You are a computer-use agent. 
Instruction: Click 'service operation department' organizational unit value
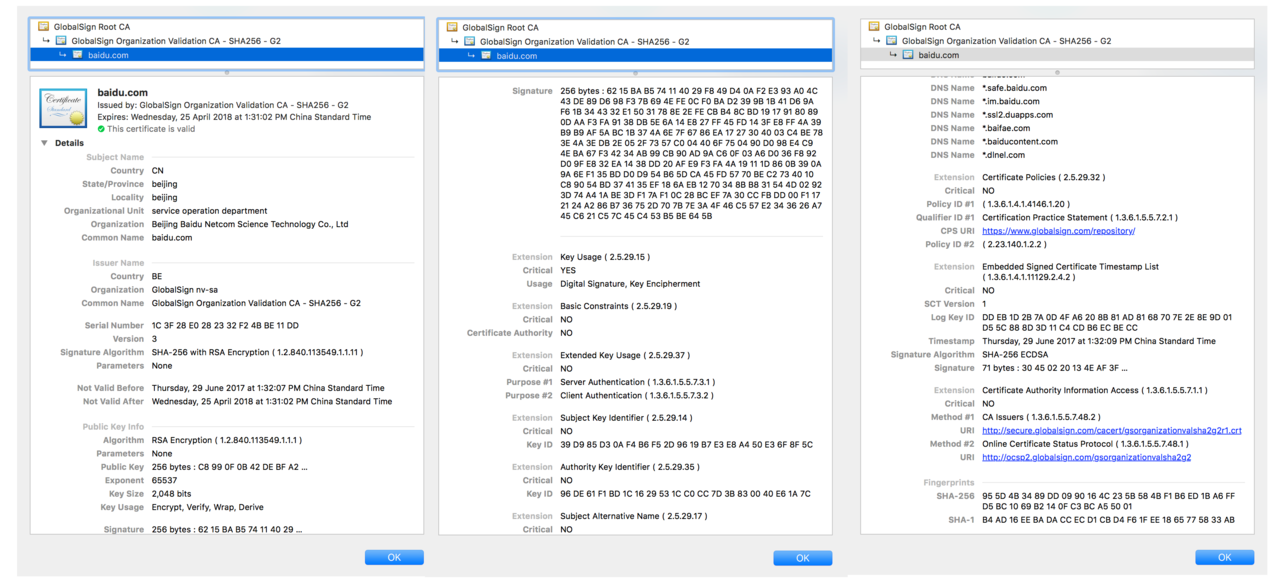tap(209, 211)
